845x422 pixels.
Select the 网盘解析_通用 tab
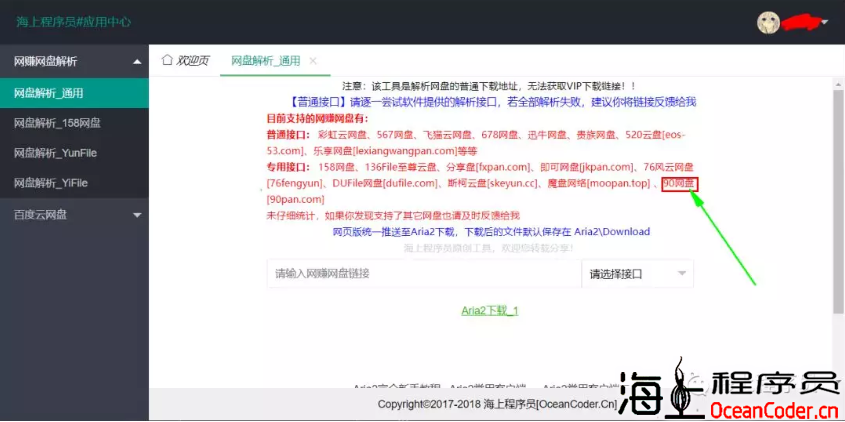tap(265, 61)
